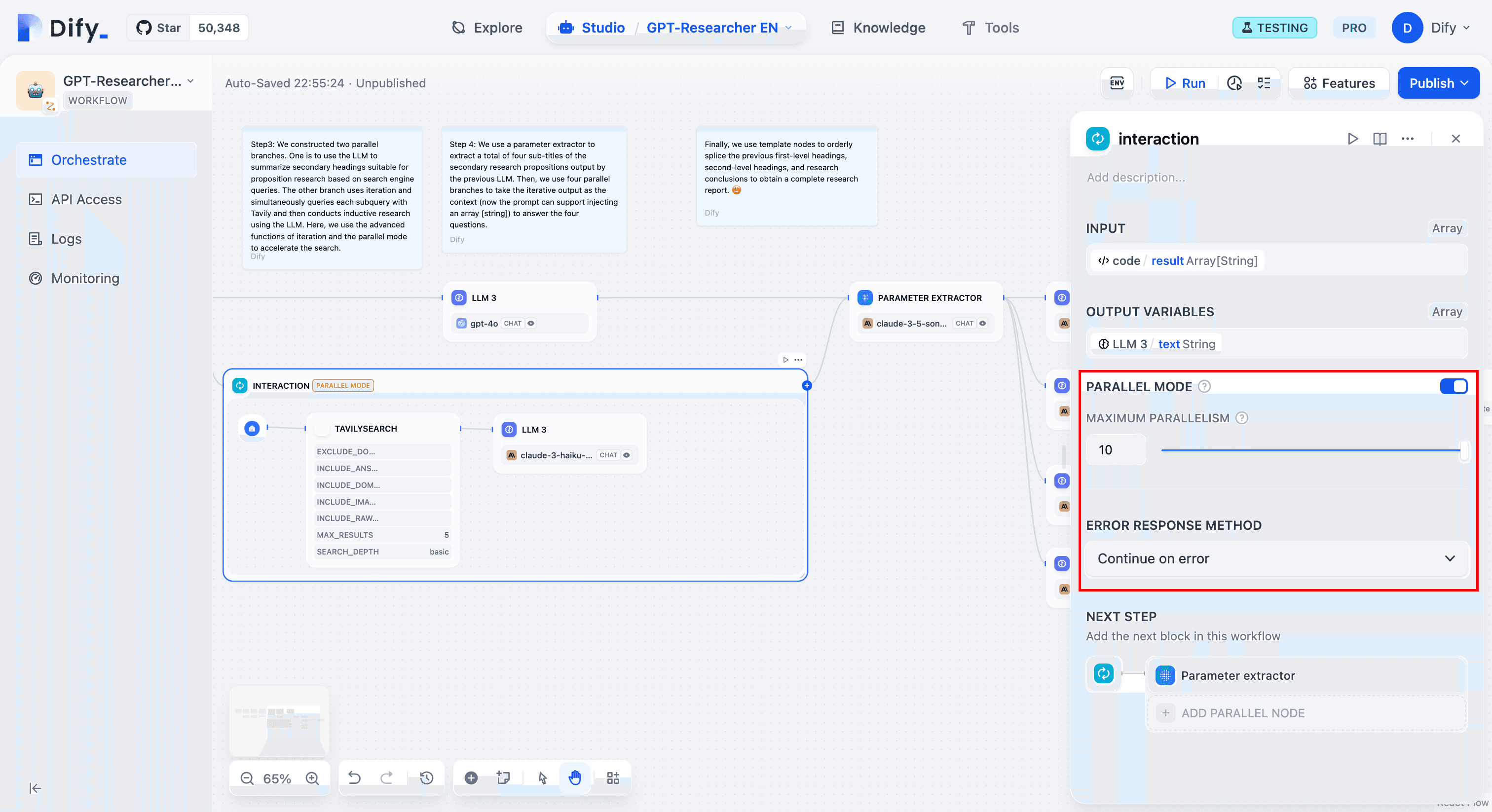The image size is (1492, 812).
Task: Expand the Publish dropdown button
Action: tap(1438, 83)
